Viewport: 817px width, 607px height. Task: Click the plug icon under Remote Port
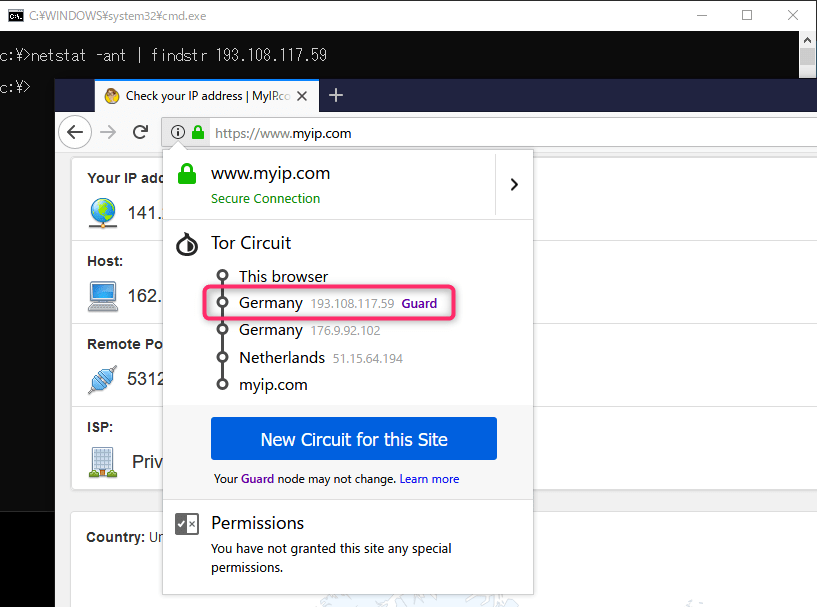click(x=103, y=379)
